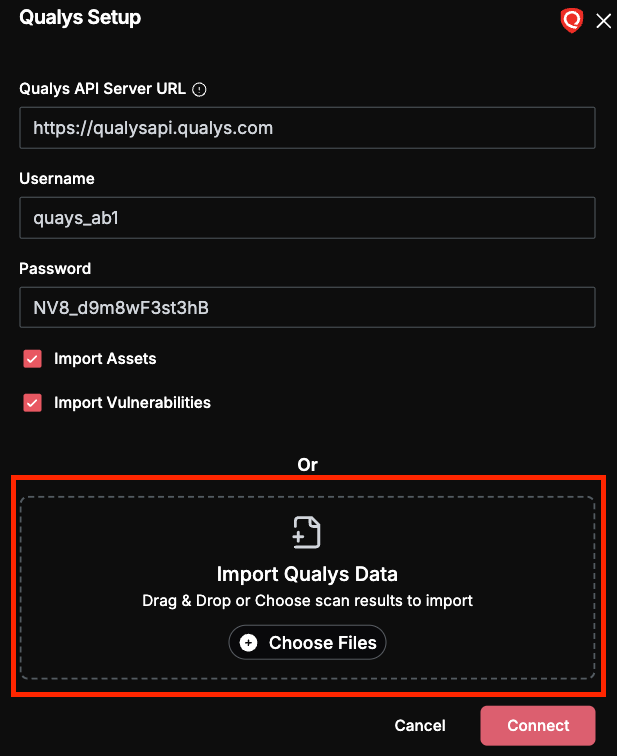Click the Qualys API Server URL label
The height and width of the screenshot is (756, 617).
pyautogui.click(x=102, y=89)
